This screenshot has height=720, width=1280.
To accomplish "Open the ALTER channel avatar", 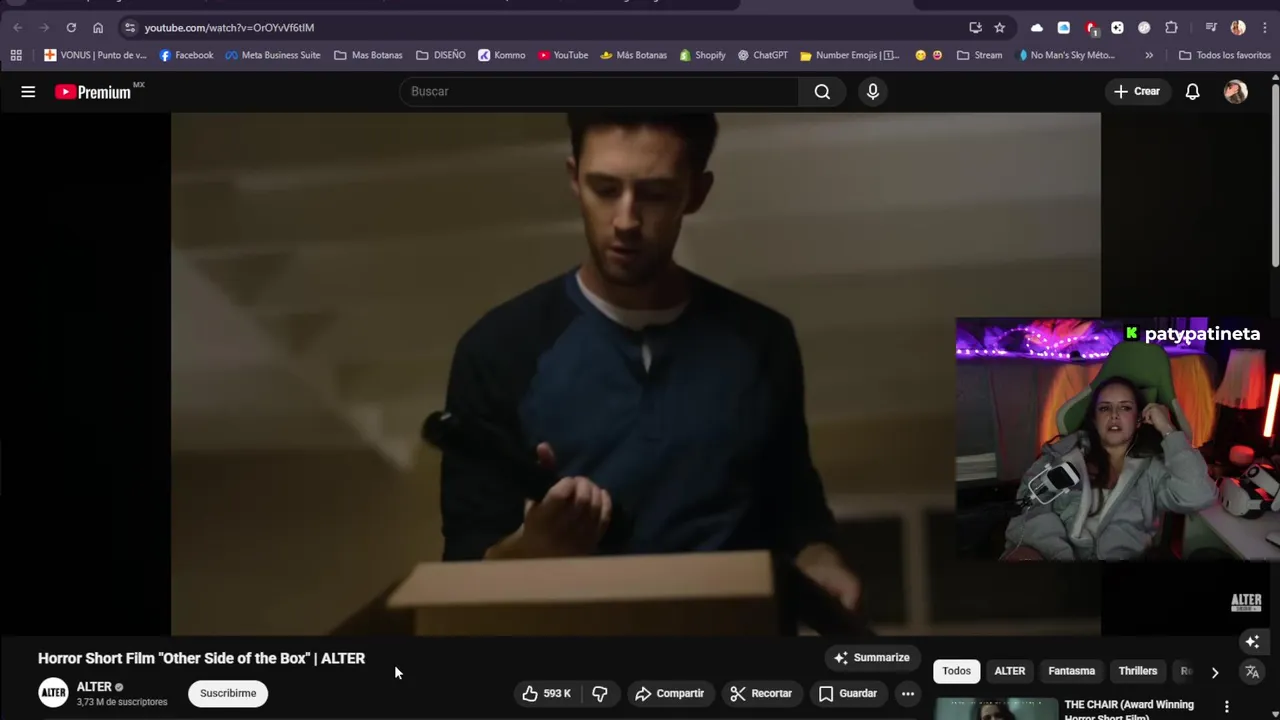I will click(x=53, y=692).
